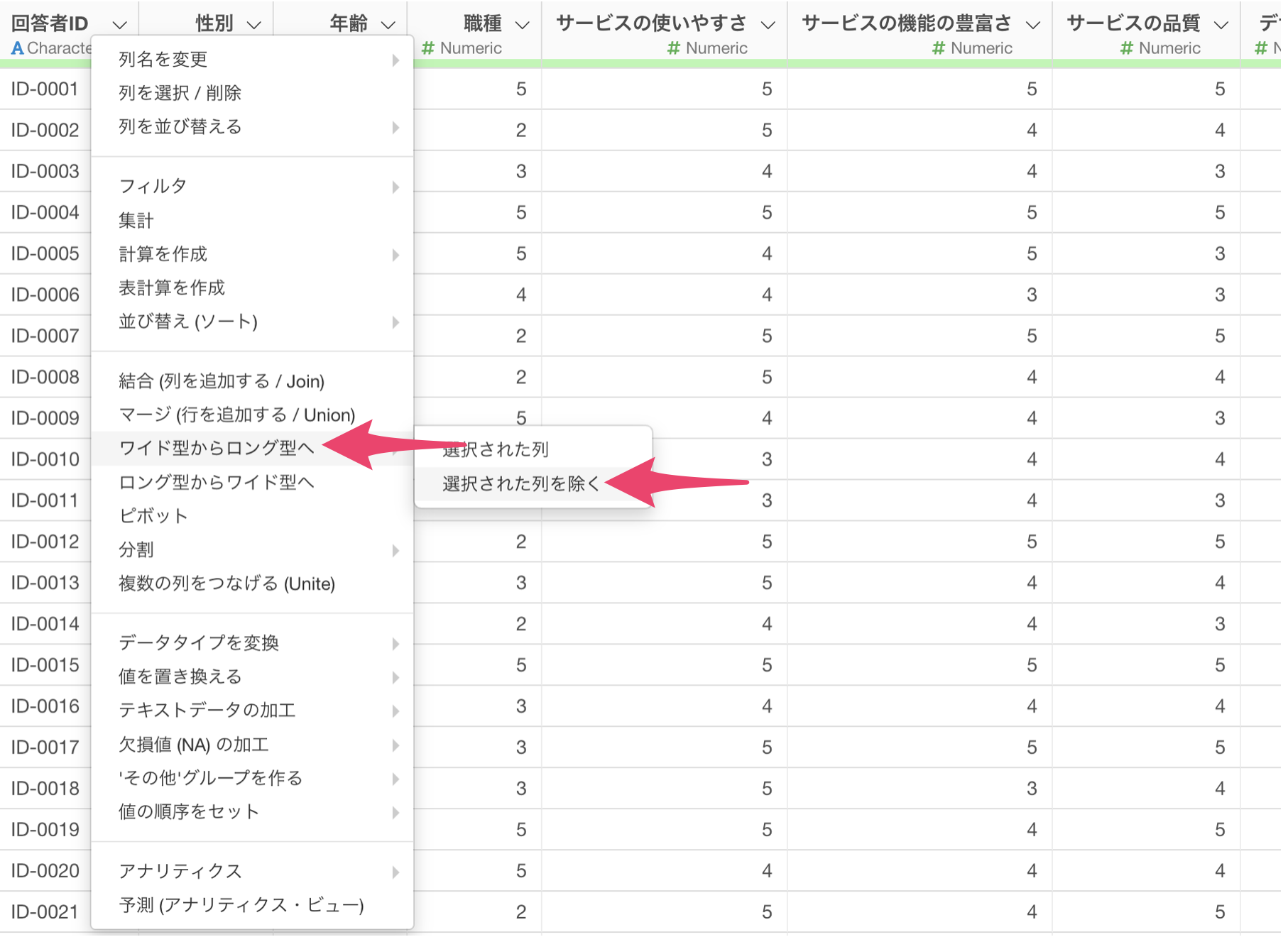Click the Numeric type icon under 職種
Screen dimensions: 1288x937
tap(427, 48)
